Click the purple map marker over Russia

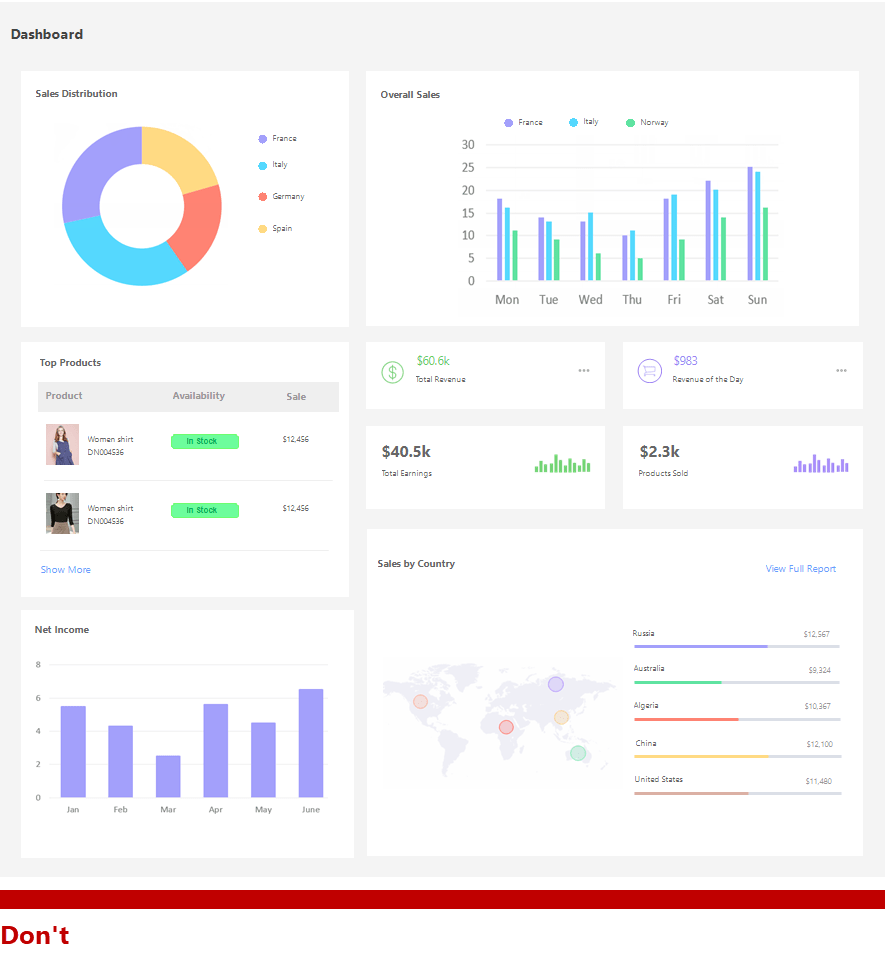pos(556,684)
